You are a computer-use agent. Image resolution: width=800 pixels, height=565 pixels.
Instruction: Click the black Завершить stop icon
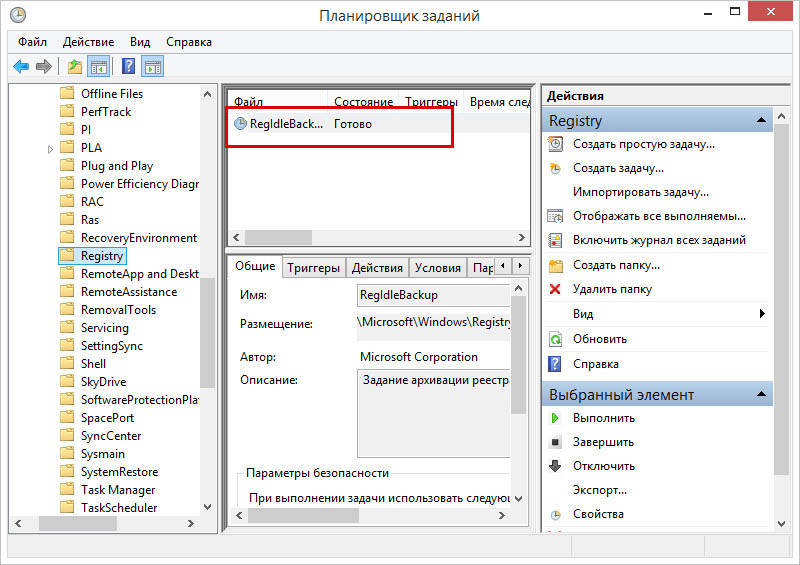(556, 442)
